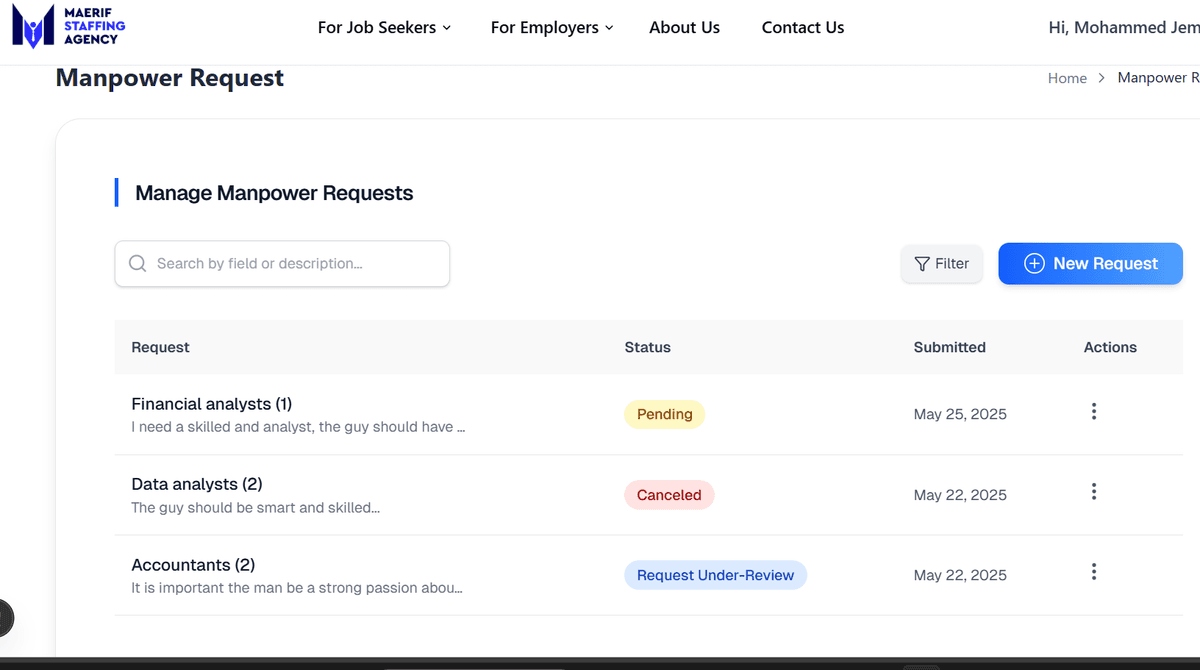
Task: Select the Request Under-Review status badge
Action: tap(715, 575)
